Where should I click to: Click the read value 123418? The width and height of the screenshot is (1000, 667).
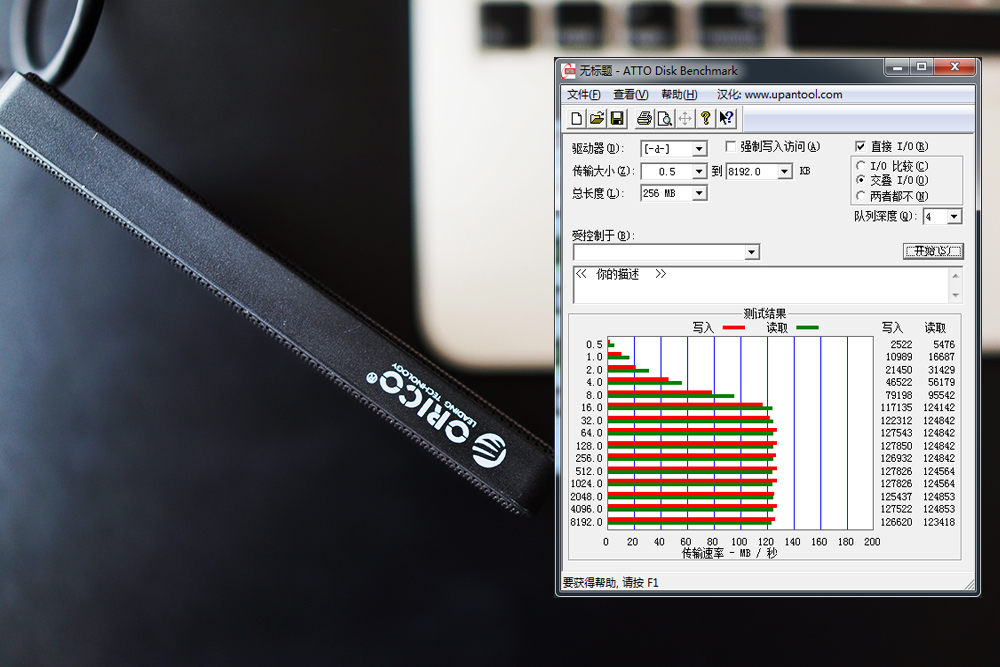pos(939,522)
